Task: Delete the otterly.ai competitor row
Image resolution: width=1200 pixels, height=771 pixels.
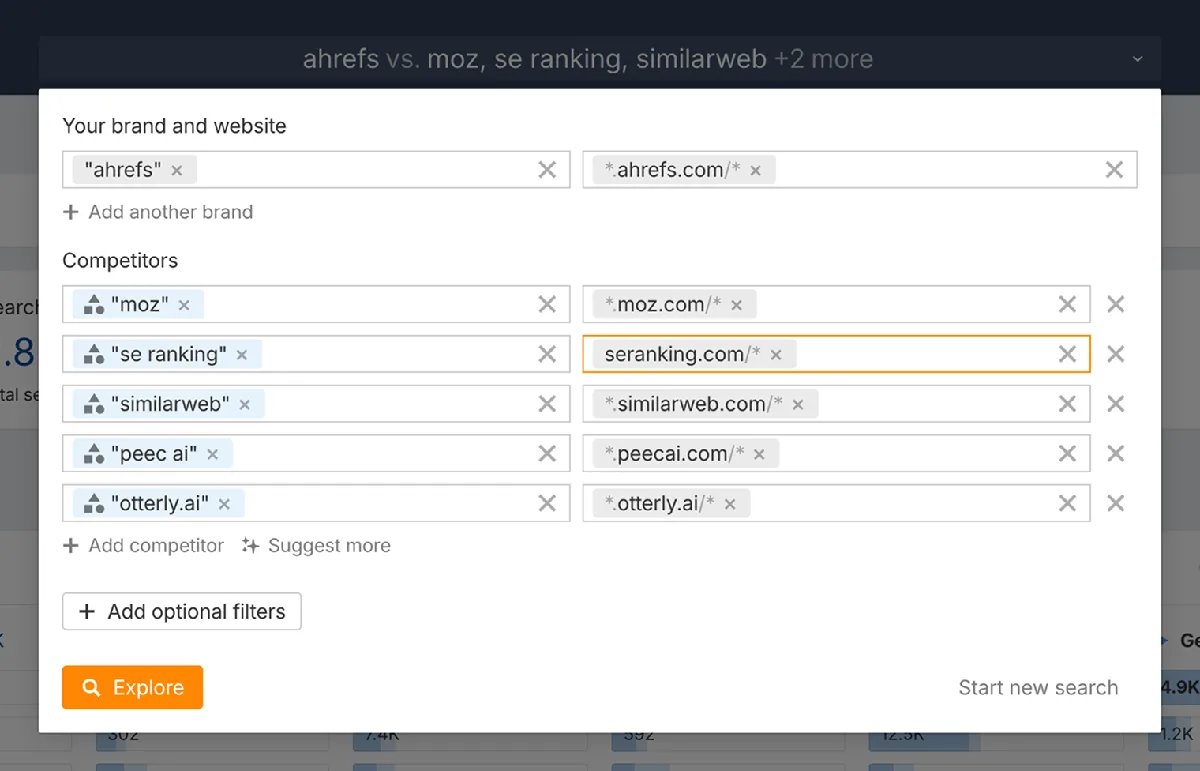Action: 1116,504
